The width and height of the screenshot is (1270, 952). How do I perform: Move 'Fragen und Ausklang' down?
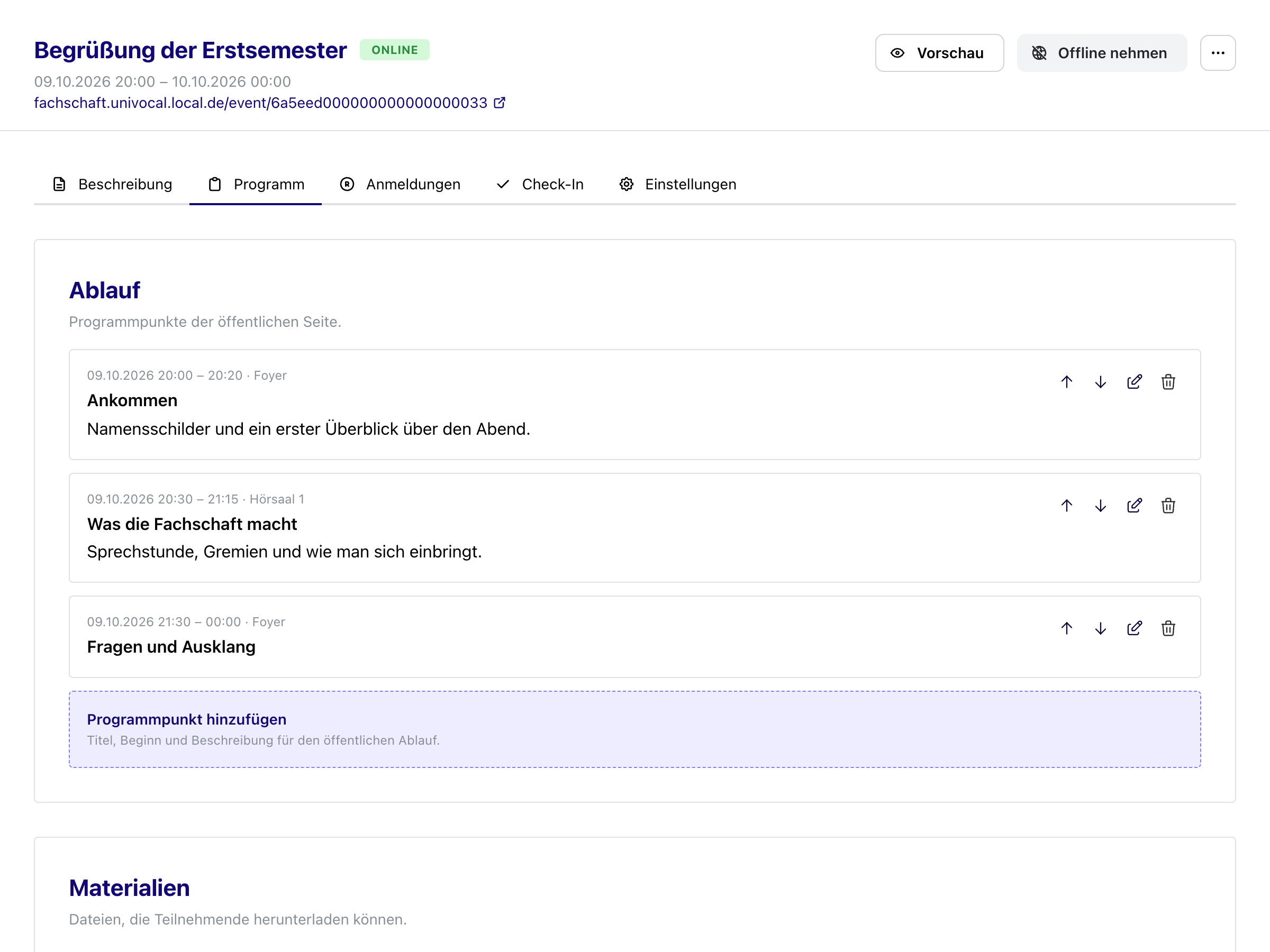[1100, 628]
